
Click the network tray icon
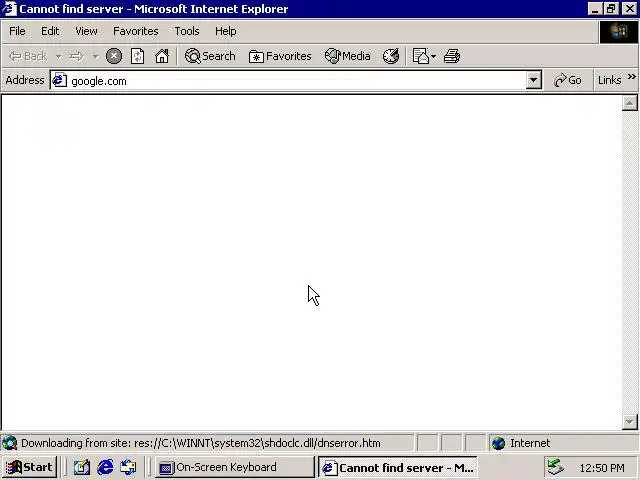pos(556,467)
